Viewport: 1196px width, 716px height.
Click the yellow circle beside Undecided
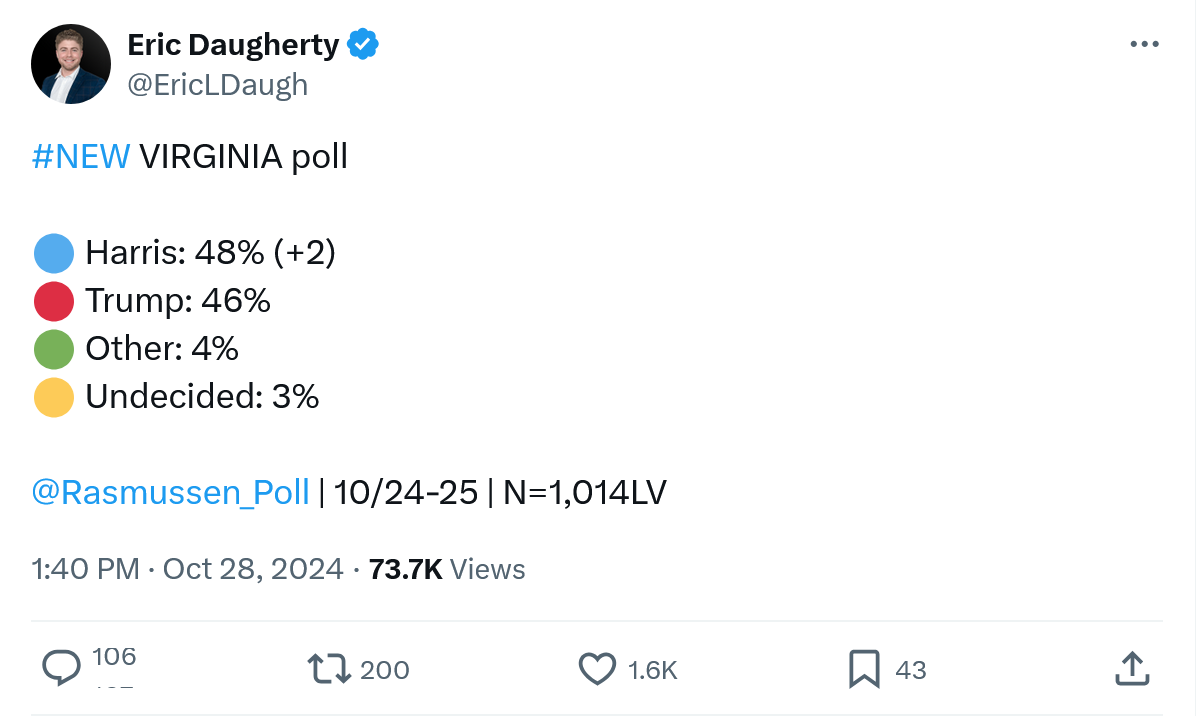54,397
